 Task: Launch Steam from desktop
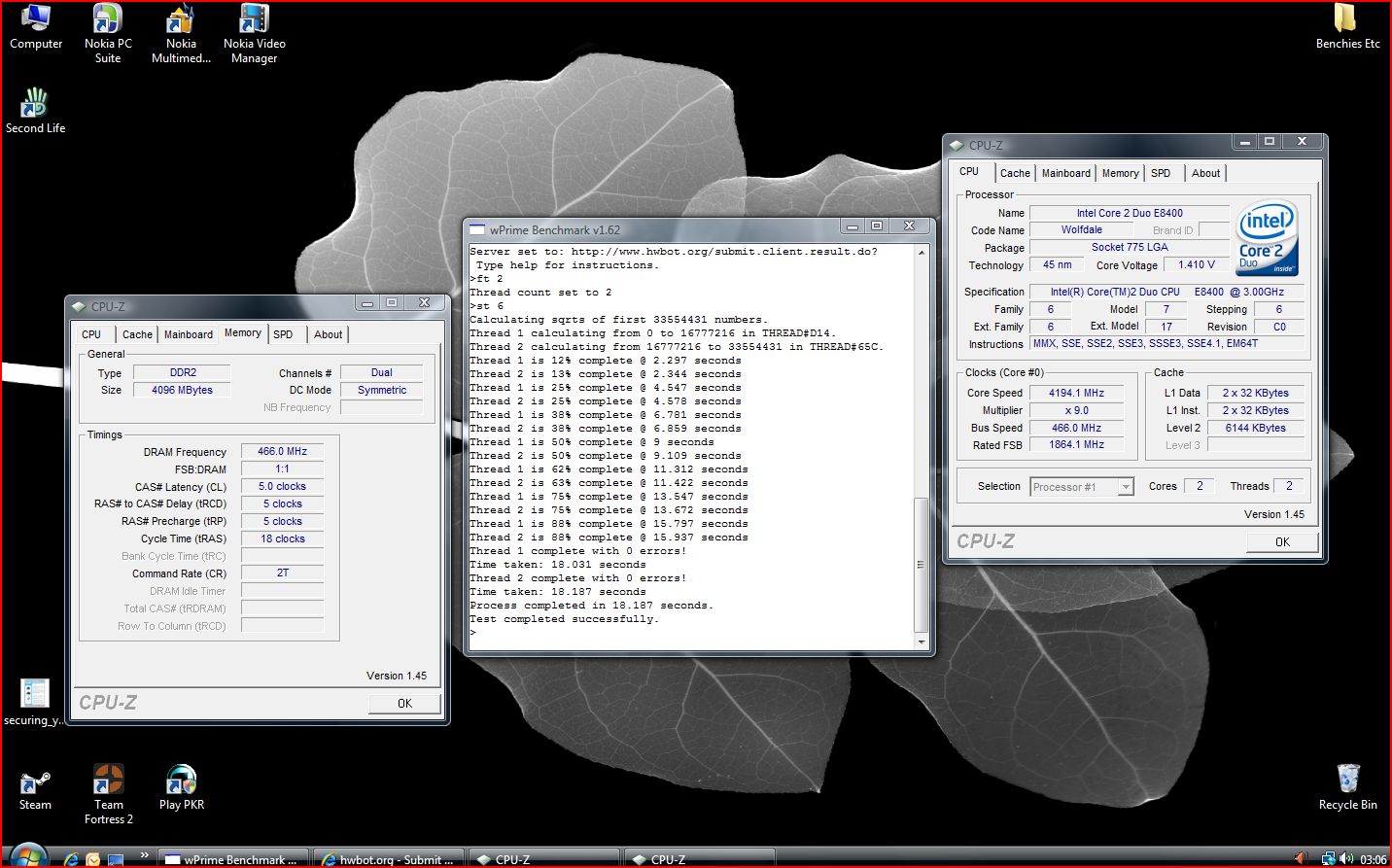tap(35, 788)
